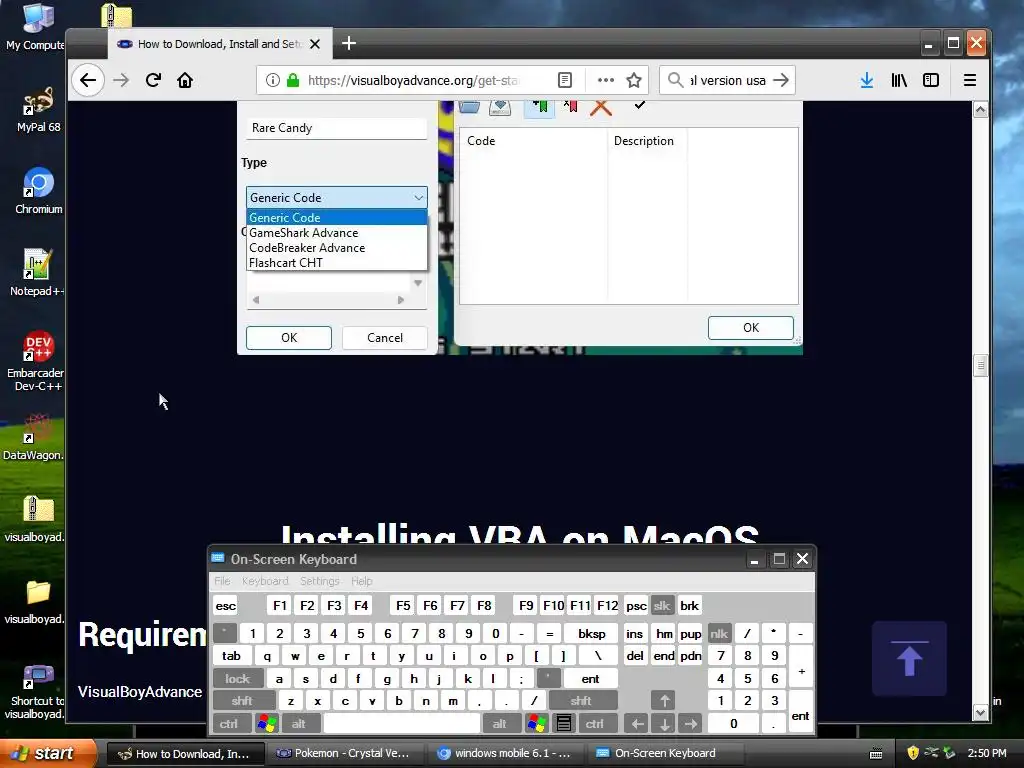The width and height of the screenshot is (1024, 768).
Task: Submit the search with the arrow button
Action: [x=780, y=80]
